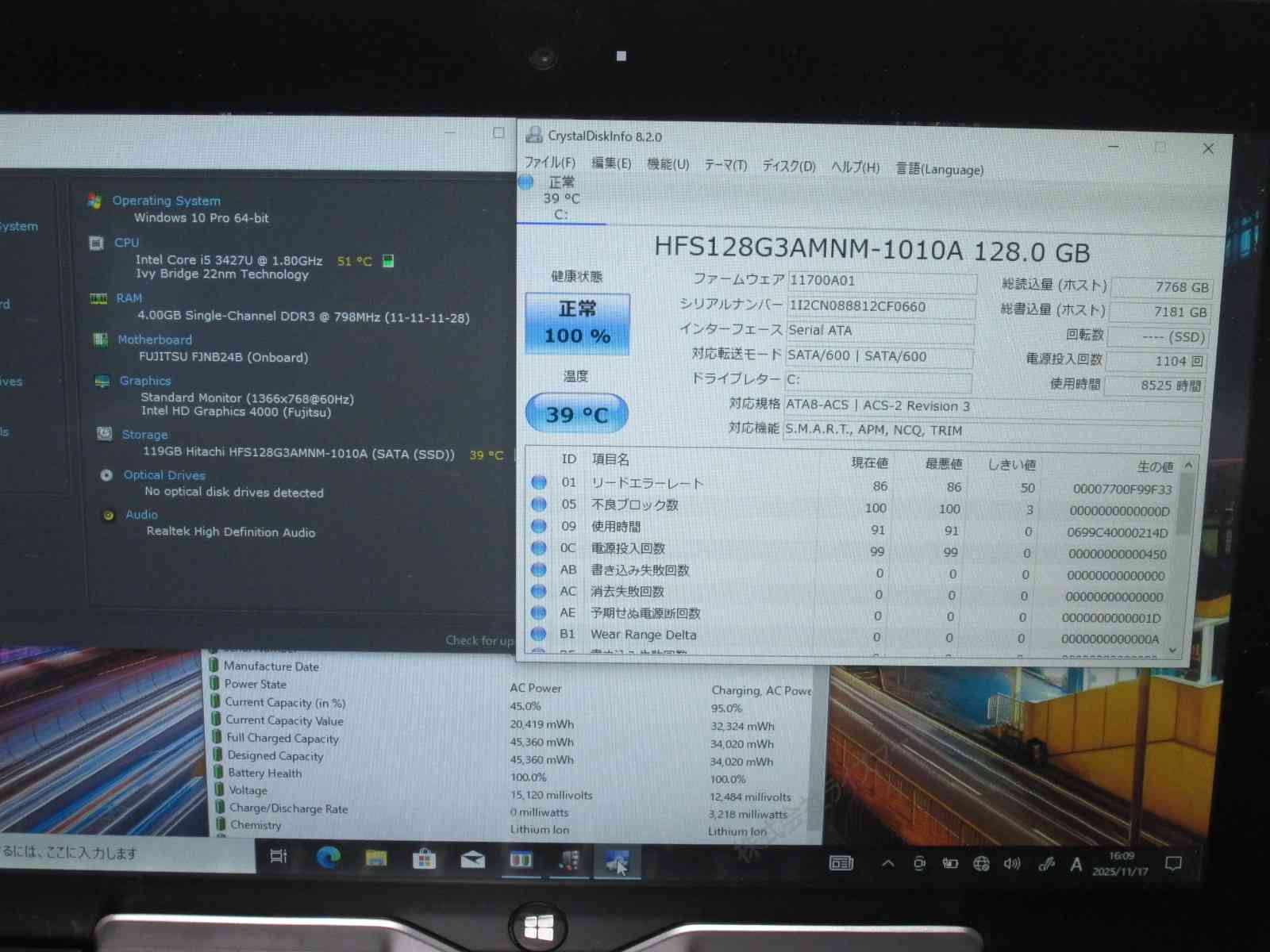Click the Motherboard section icon
The image size is (1270, 952).
[100, 340]
